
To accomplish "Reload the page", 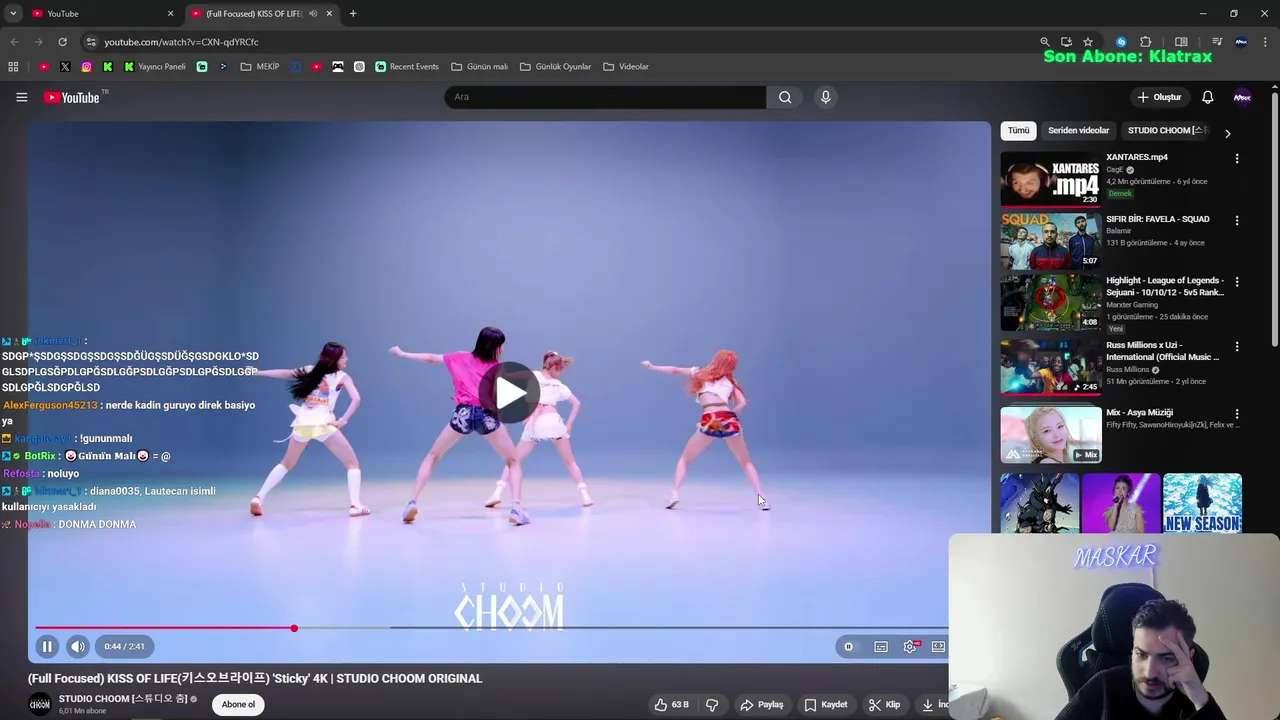I will (x=62, y=42).
